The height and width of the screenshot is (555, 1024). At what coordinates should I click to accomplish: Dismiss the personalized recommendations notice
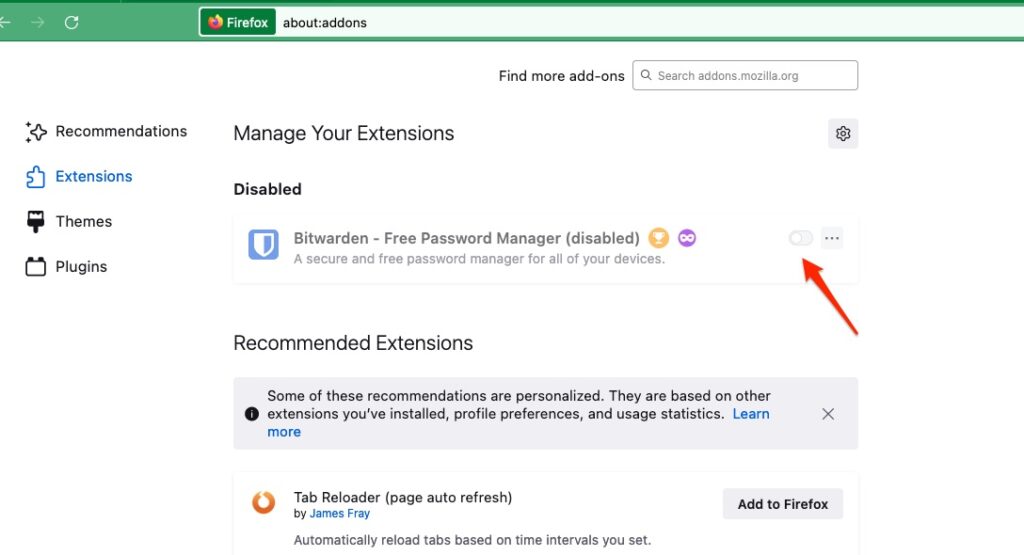[x=828, y=414]
